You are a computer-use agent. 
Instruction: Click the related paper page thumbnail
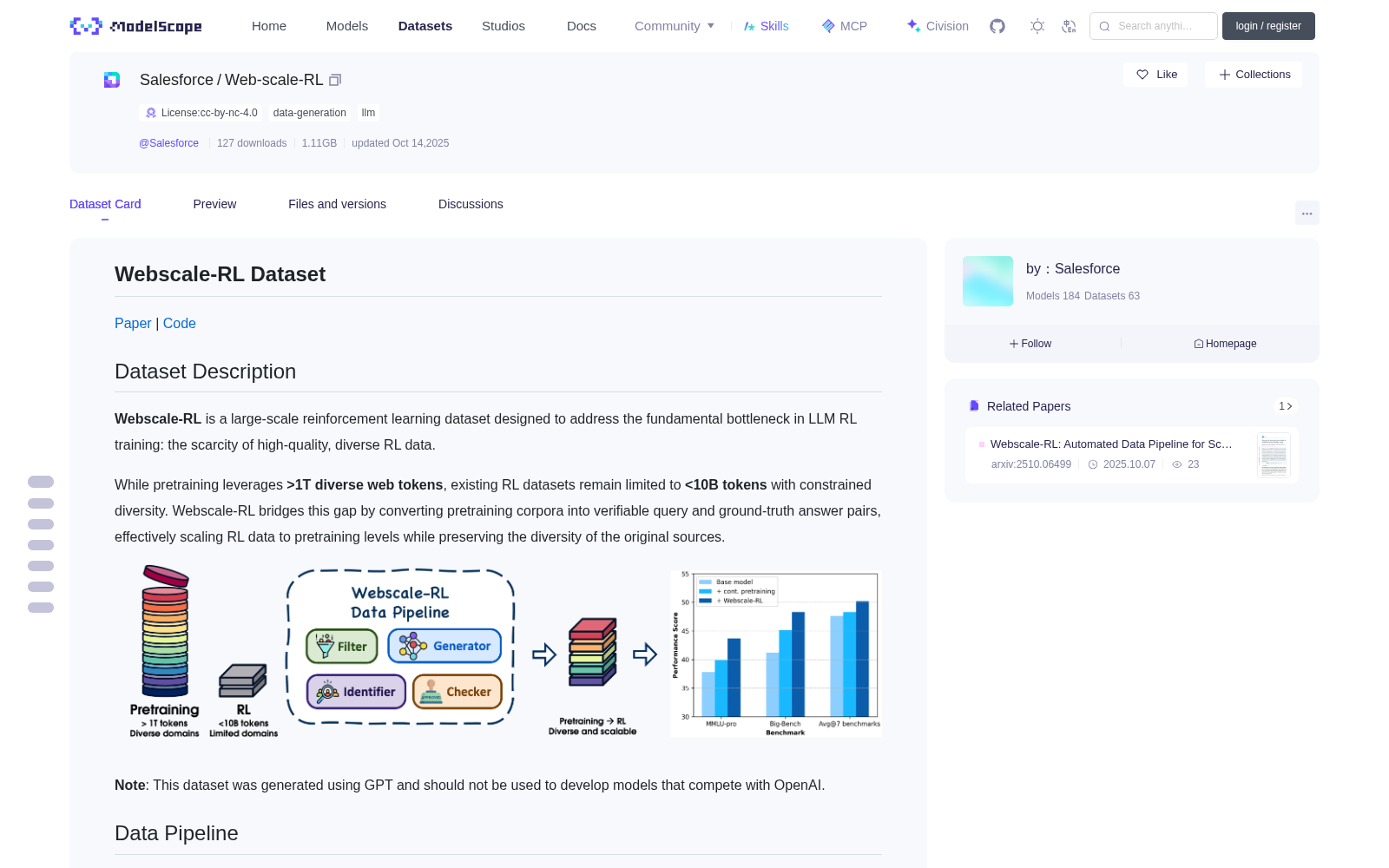1274,455
